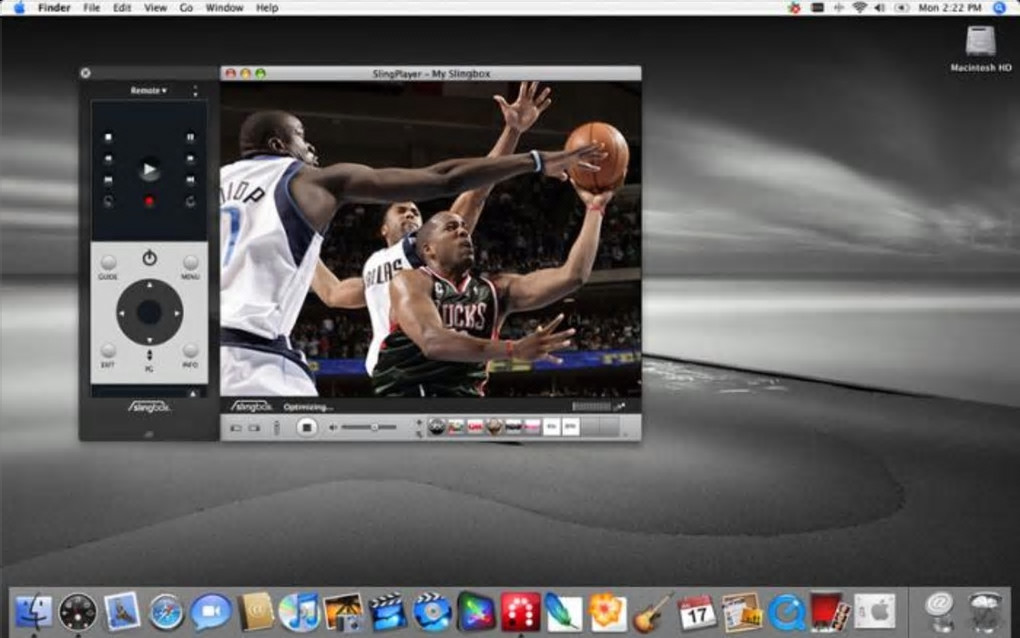Image resolution: width=1020 pixels, height=638 pixels.
Task: Toggle the remote control icon in player toolbar
Action: pos(276,427)
